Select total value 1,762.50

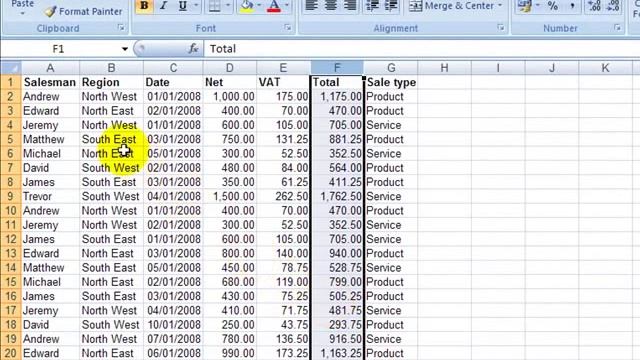pyautogui.click(x=337, y=196)
